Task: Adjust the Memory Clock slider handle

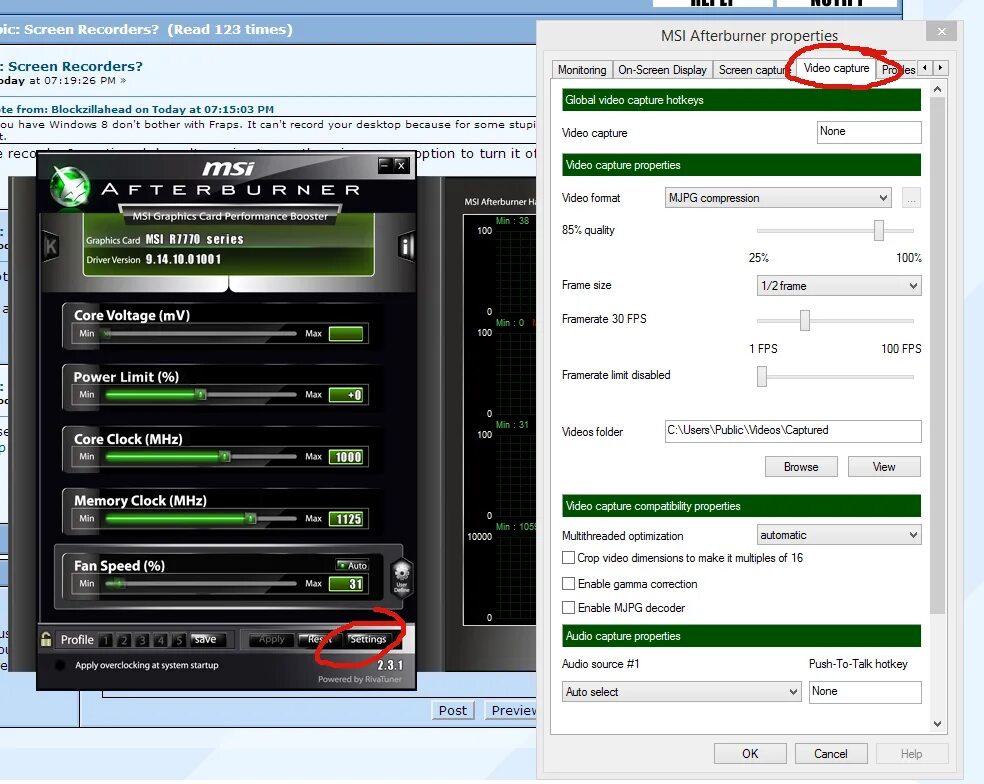Action: point(251,518)
